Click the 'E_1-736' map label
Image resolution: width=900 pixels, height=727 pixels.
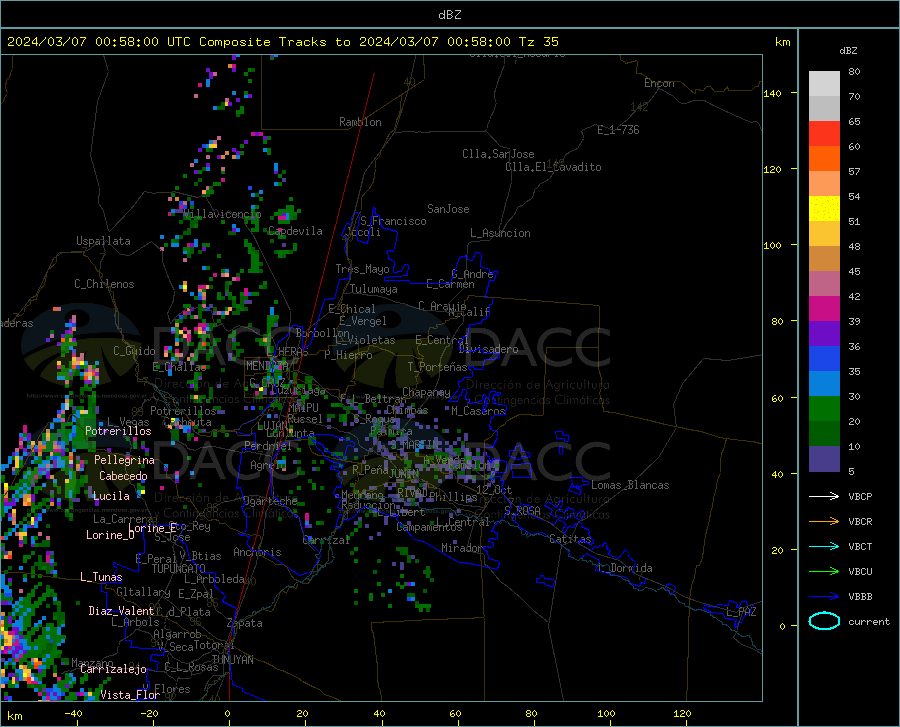click(618, 130)
